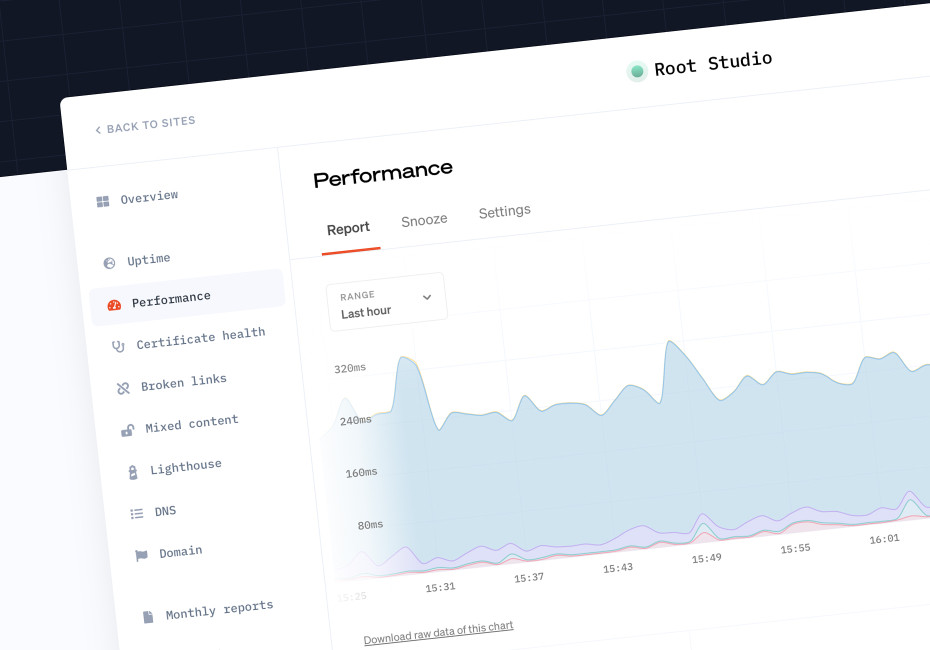The image size is (930, 650).
Task: Click the 15:49 time label
Action: point(706,558)
